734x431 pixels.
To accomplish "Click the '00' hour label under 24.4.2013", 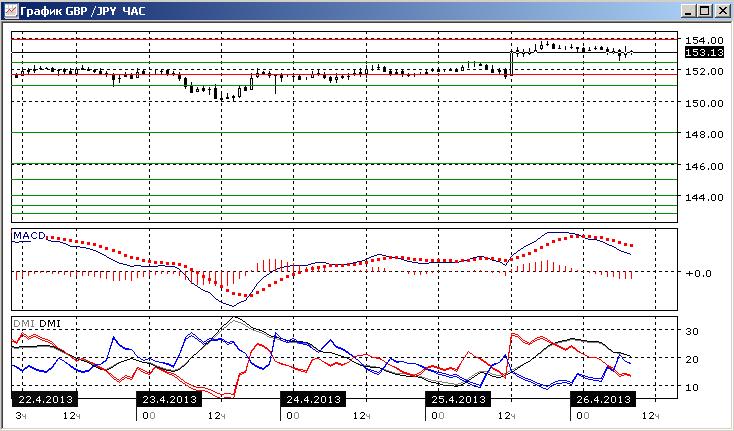I will [293, 416].
